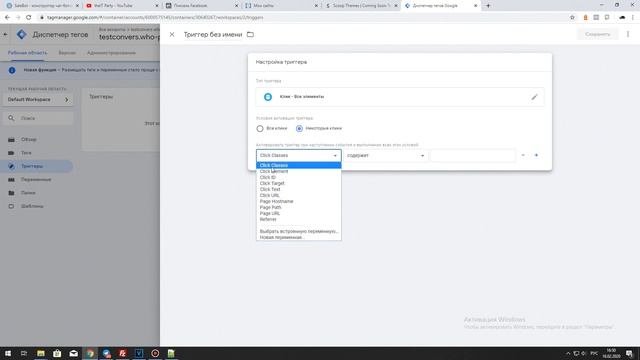Click the blue click-trigger type icon
The width and height of the screenshot is (640, 360).
268,97
